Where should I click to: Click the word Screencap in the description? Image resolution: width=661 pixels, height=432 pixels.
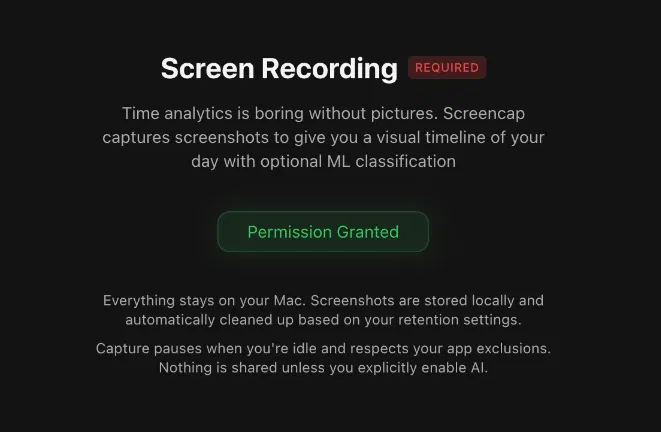coord(484,113)
